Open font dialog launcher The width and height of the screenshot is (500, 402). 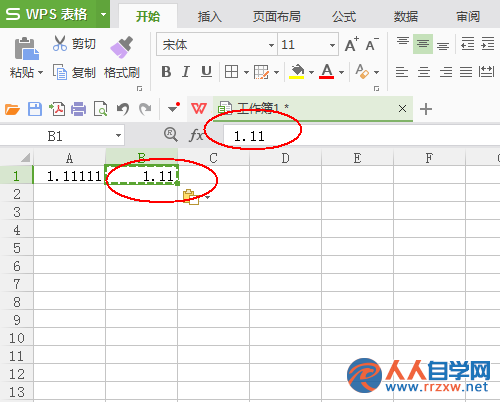tap(376, 89)
